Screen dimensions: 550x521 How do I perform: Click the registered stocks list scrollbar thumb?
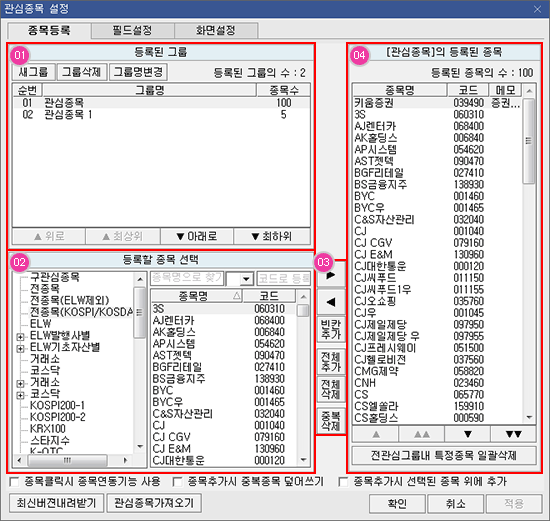point(529,141)
